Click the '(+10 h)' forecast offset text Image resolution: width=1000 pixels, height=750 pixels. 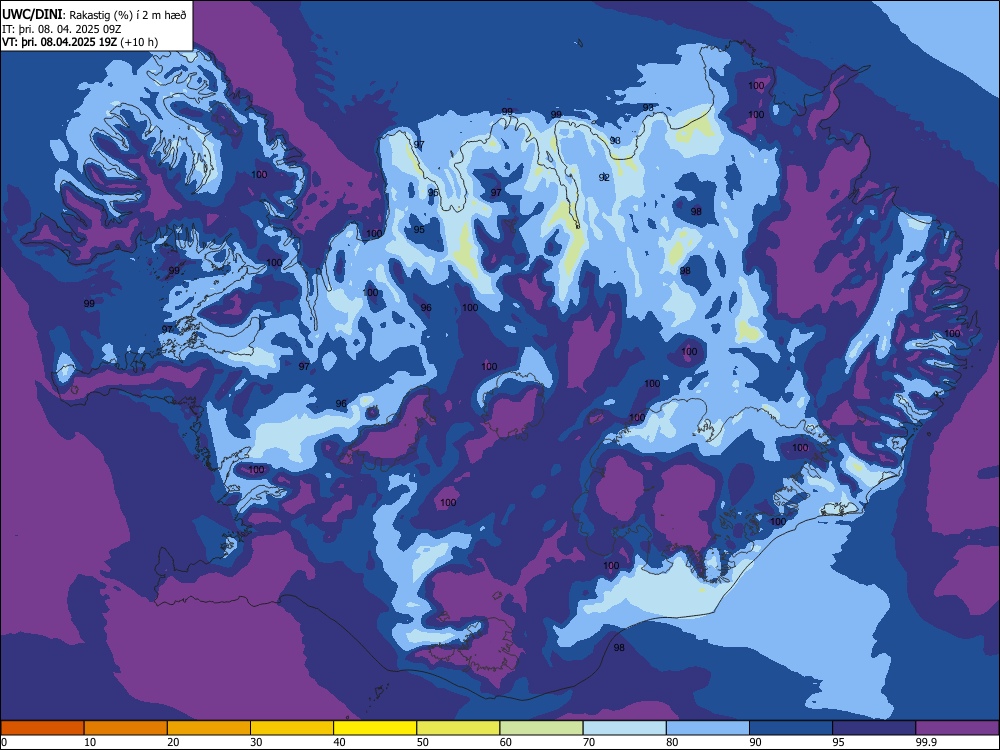coord(139,42)
